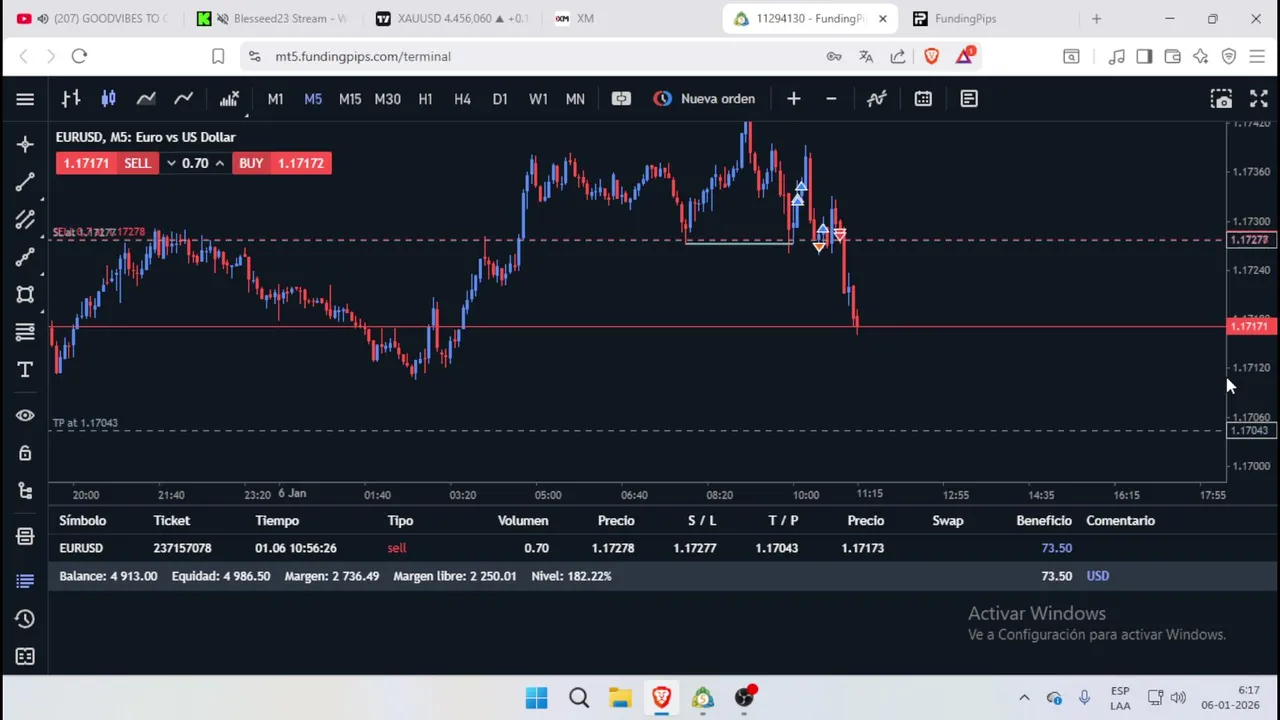Switch to XAUUSD TradingView browser tab

tap(454, 18)
